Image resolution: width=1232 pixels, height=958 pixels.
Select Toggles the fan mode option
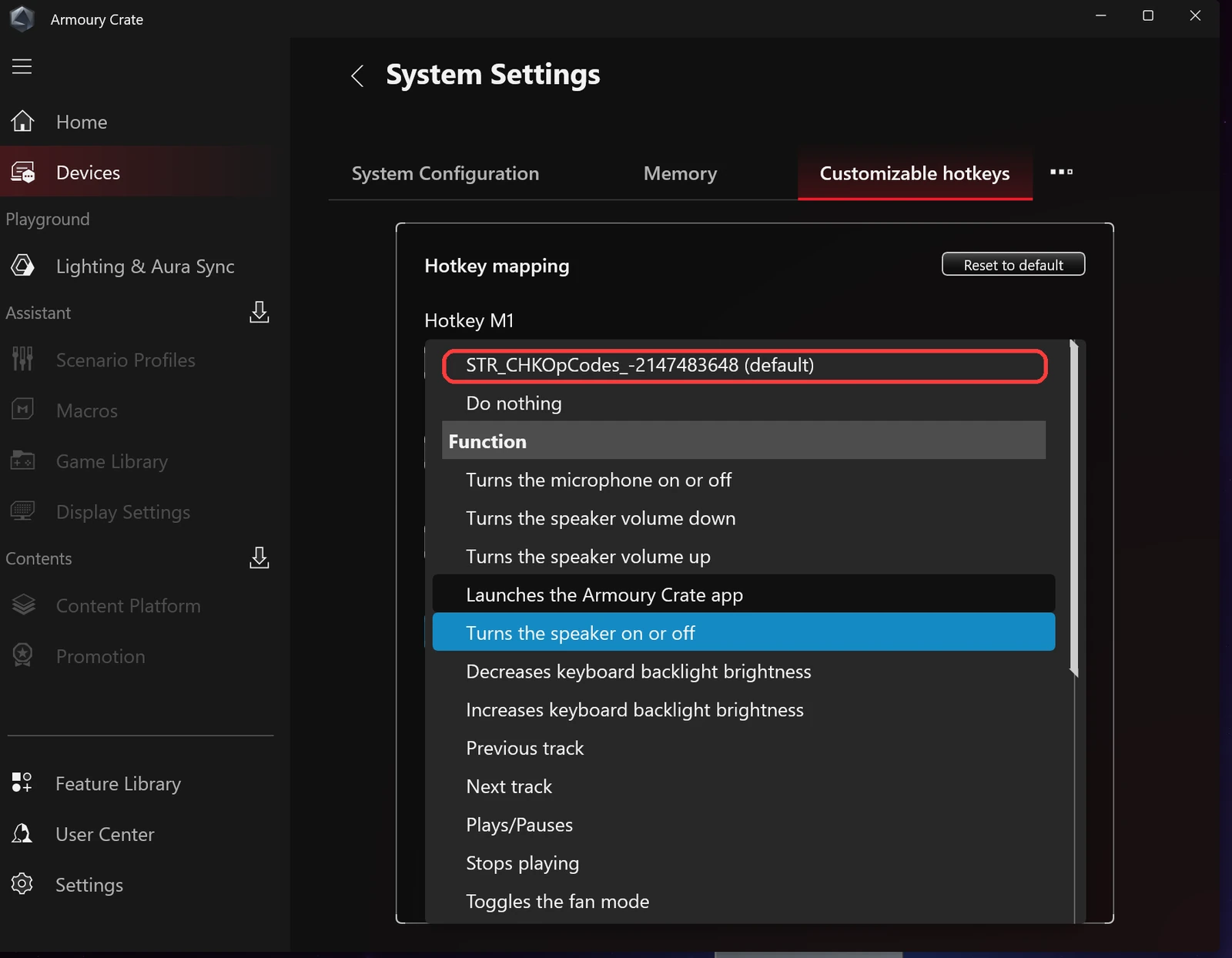pos(744,902)
